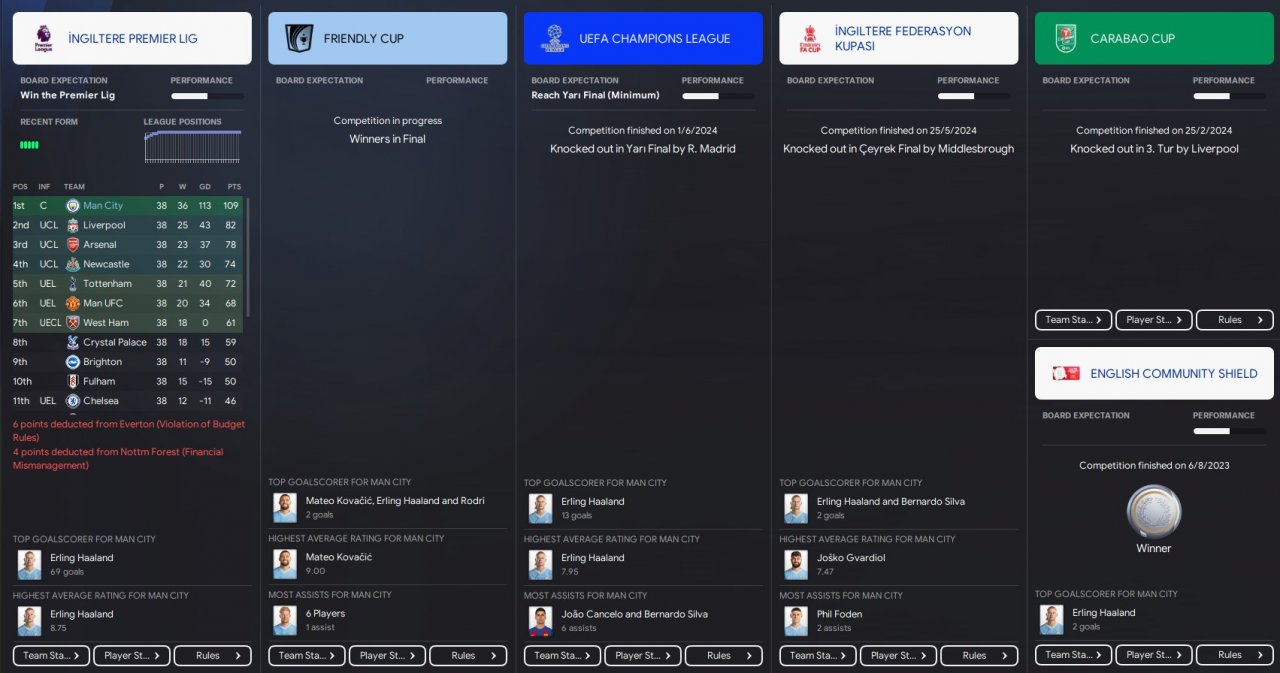Click the Brighton club badge

point(73,361)
